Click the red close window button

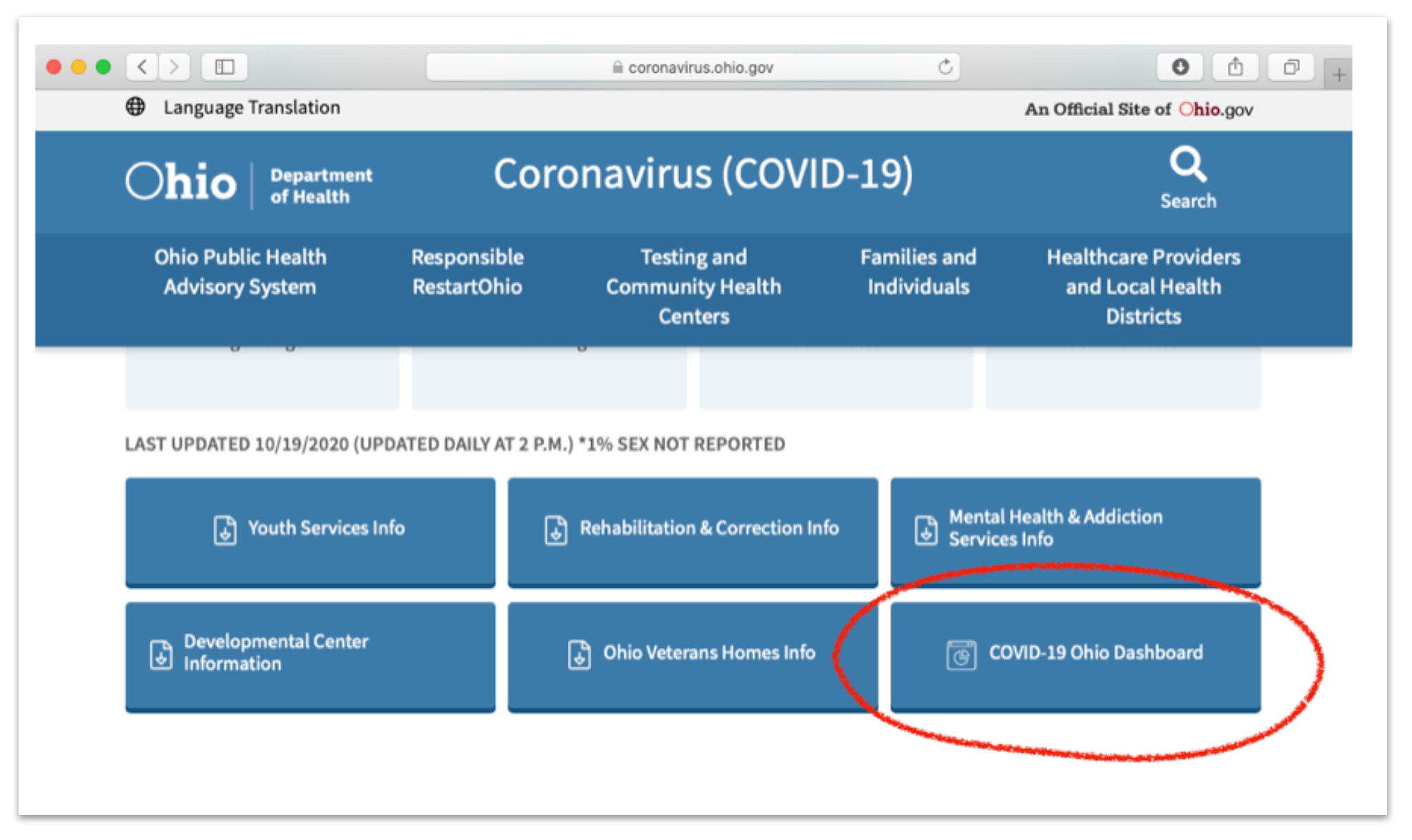tap(54, 67)
